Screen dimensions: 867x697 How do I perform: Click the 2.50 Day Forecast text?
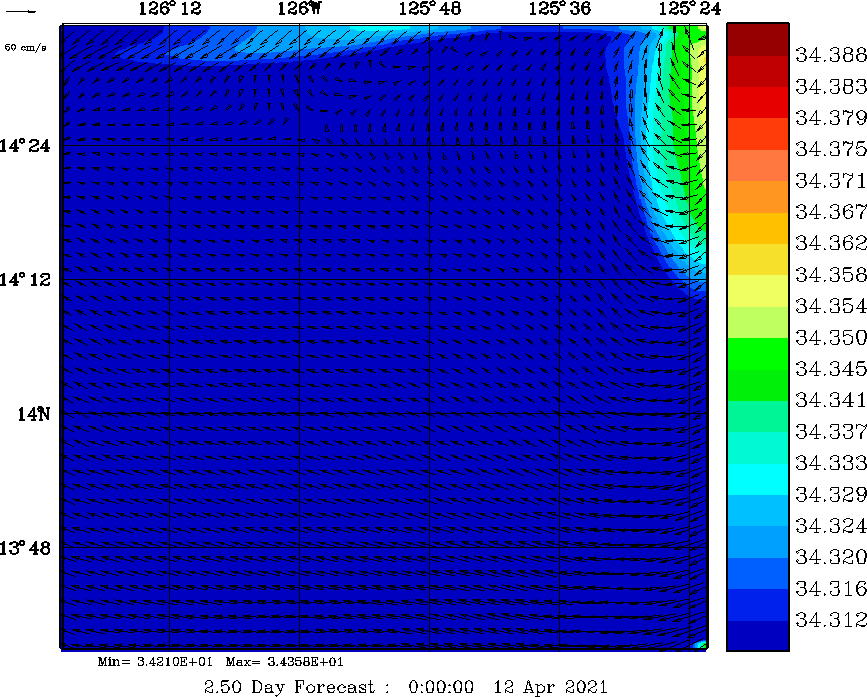(x=290, y=687)
